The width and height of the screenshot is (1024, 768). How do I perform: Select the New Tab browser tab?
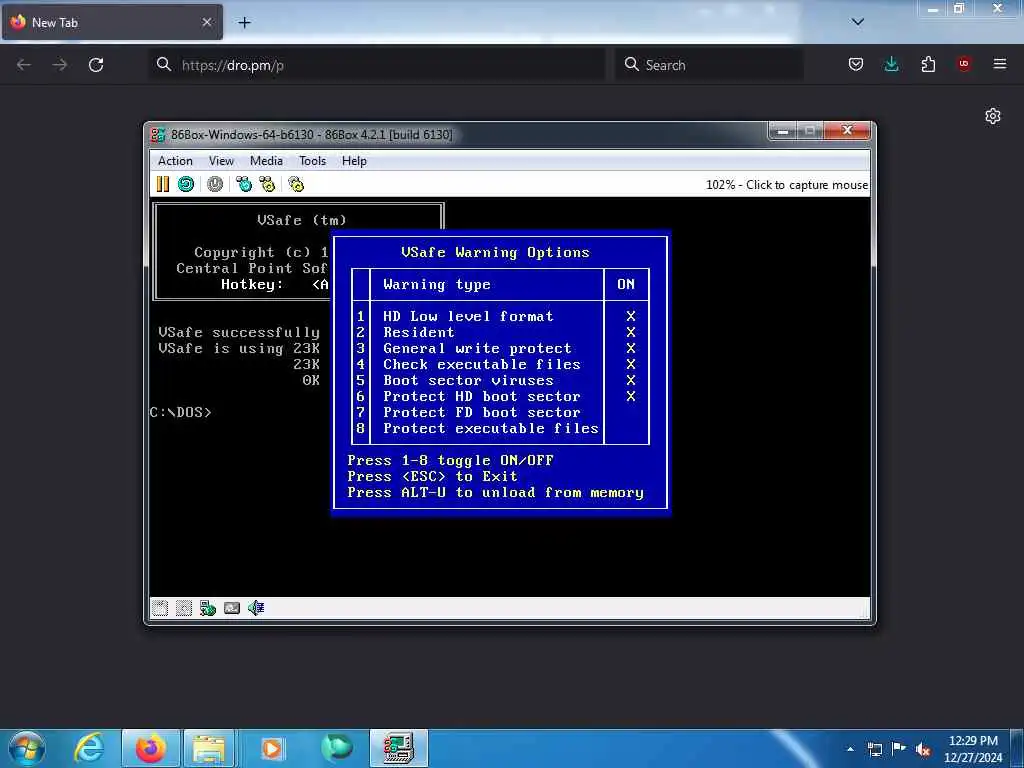point(112,22)
